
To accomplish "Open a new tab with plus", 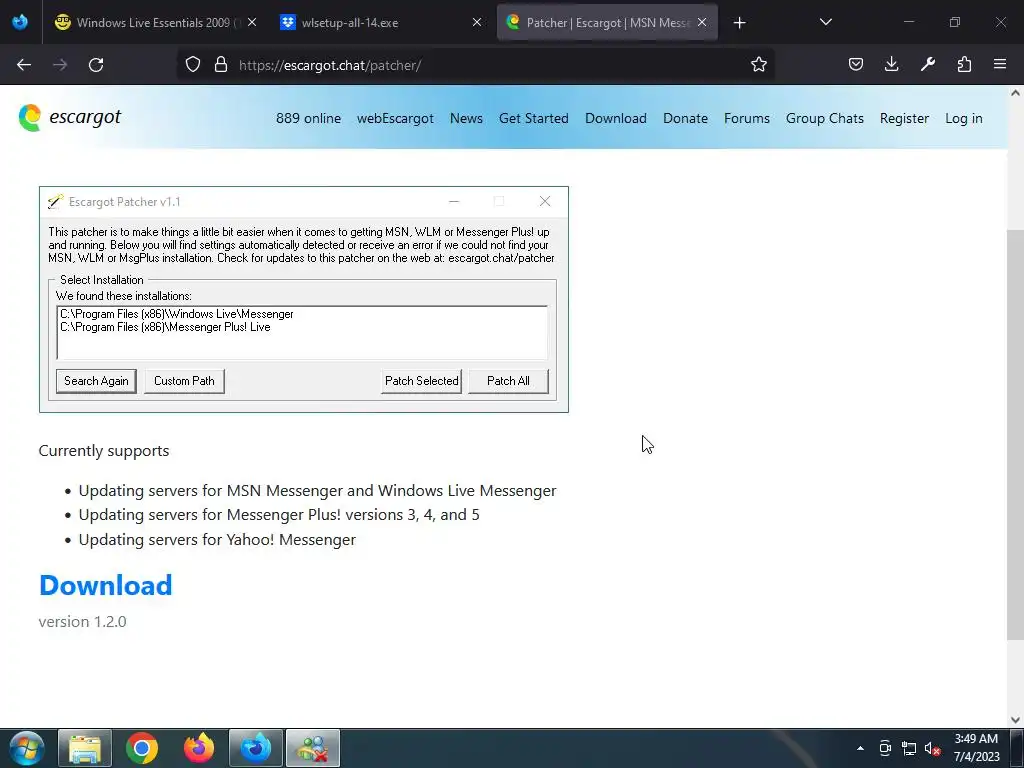I will [739, 23].
